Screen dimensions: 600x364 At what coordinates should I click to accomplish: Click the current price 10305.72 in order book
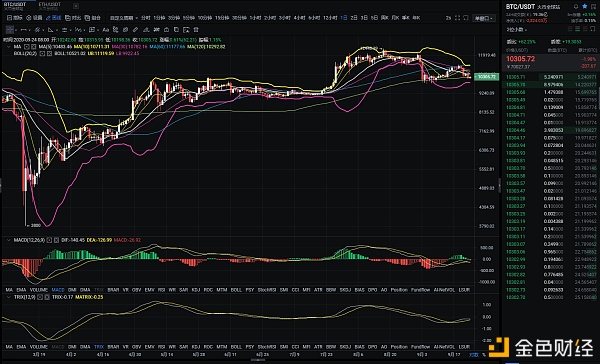coord(520,59)
